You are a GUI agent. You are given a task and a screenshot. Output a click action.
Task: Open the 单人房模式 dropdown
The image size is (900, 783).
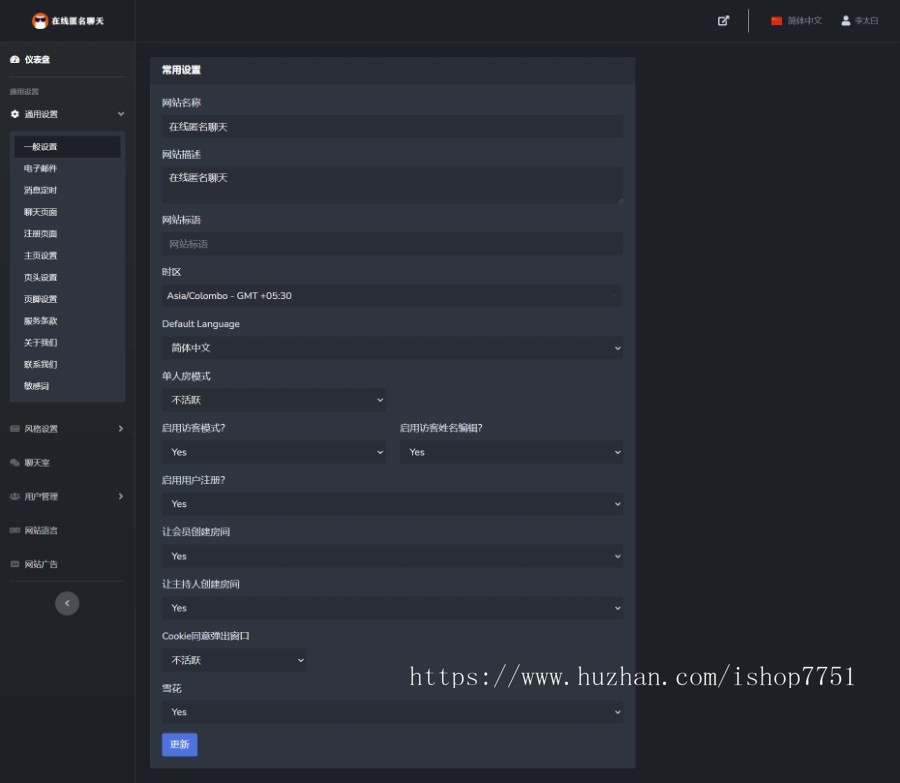pyautogui.click(x=273, y=400)
